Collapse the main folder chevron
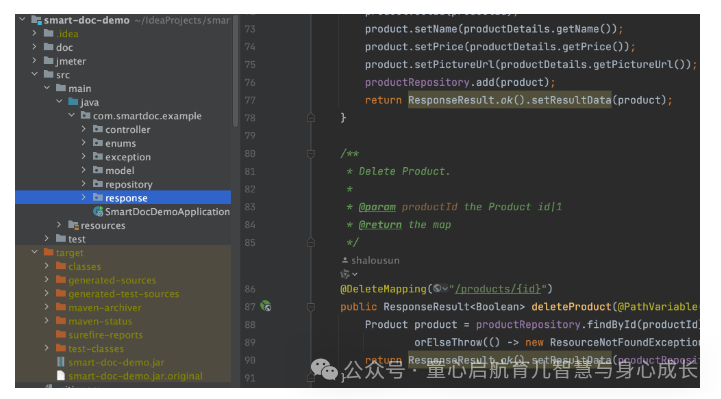 [x=47, y=88]
